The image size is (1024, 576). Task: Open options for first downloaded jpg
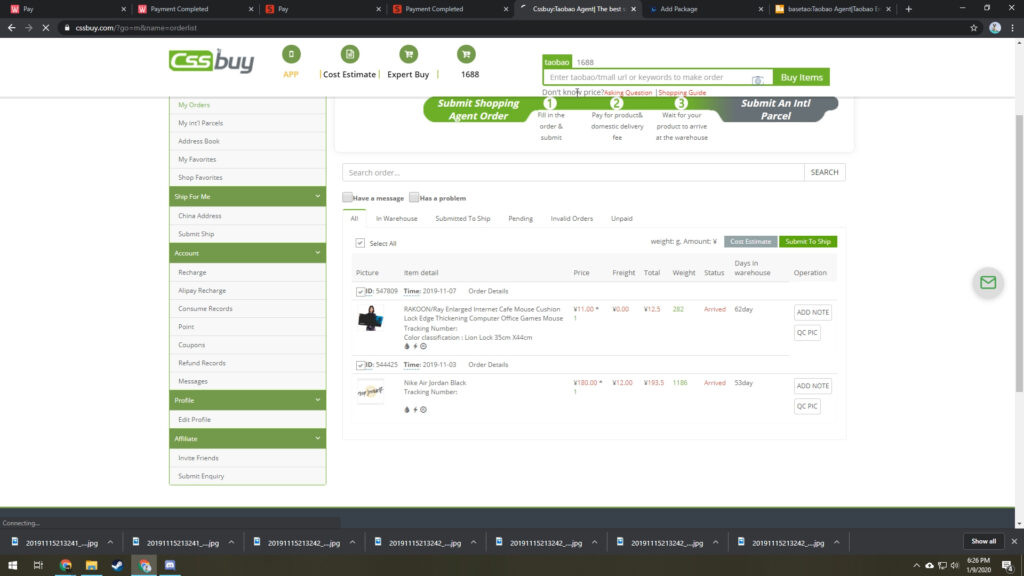110,543
